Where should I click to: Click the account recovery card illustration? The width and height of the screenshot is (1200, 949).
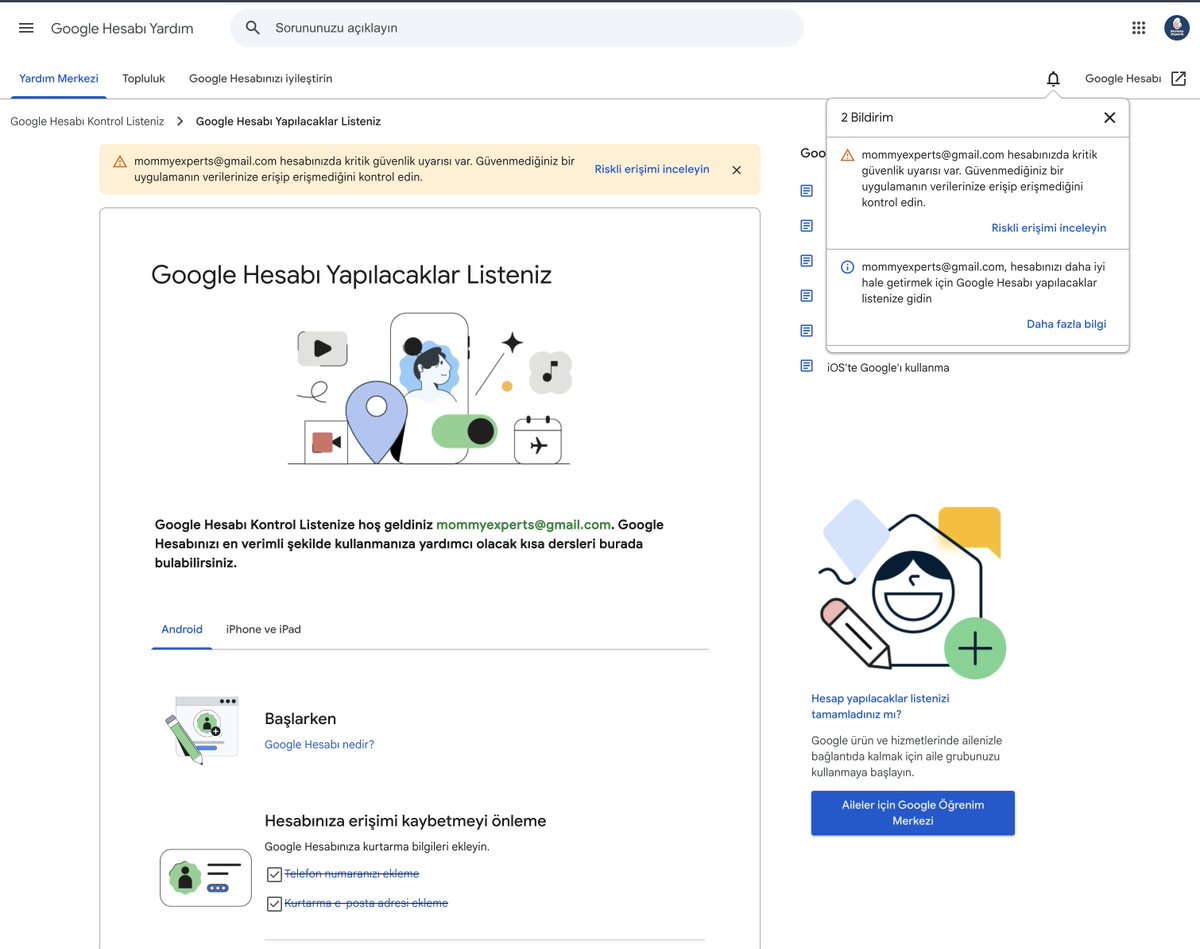pyautogui.click(x=206, y=877)
